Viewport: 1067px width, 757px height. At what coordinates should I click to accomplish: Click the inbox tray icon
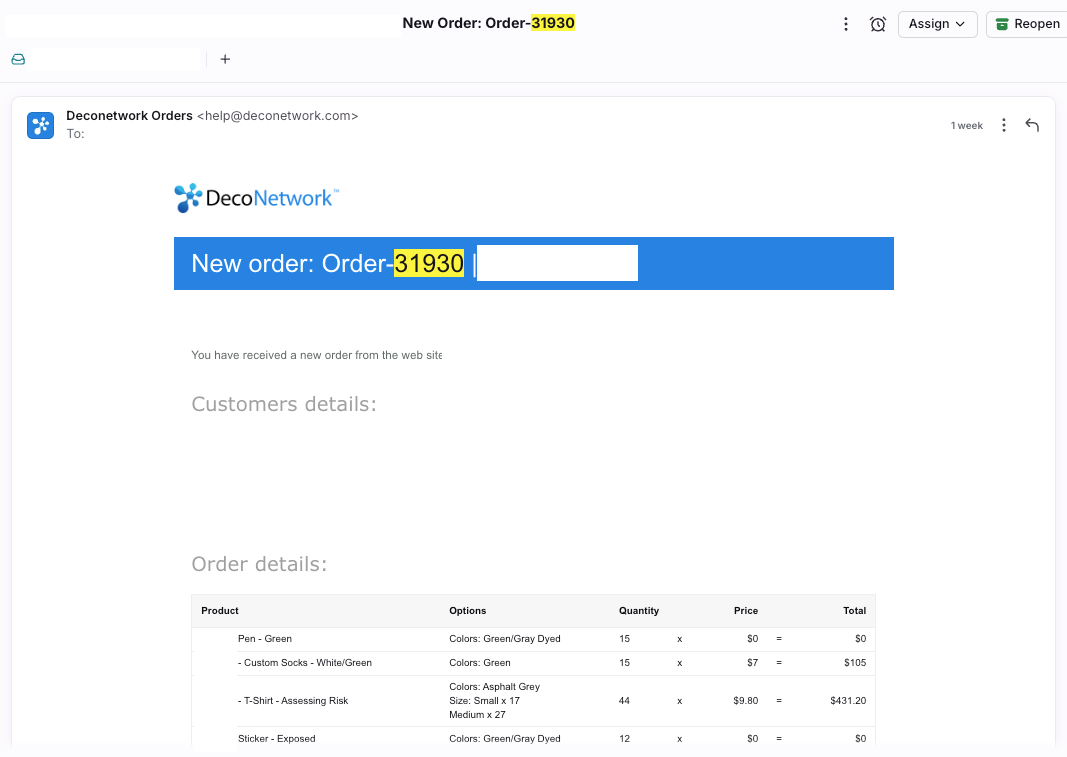point(18,60)
